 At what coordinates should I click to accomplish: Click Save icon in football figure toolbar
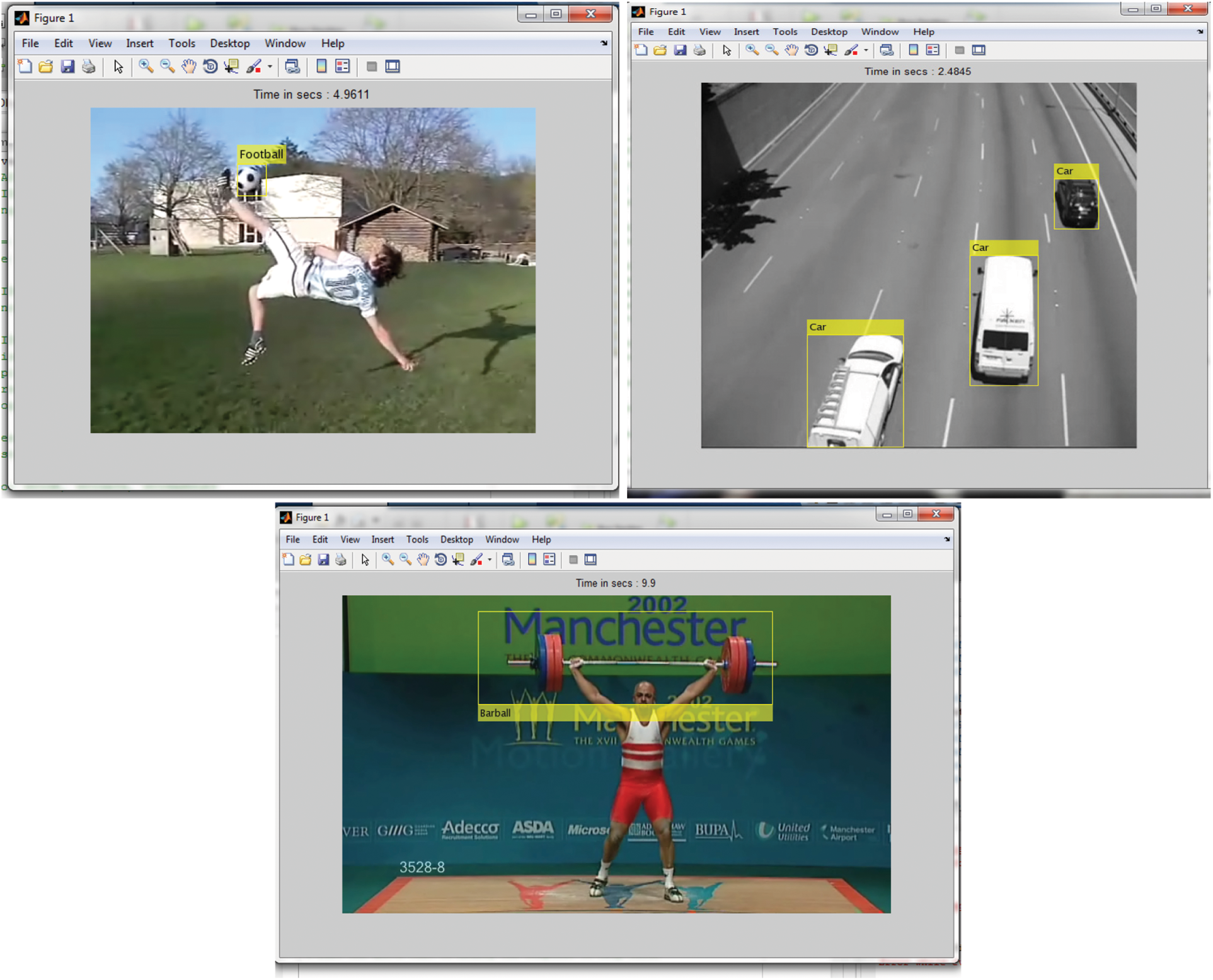click(67, 67)
